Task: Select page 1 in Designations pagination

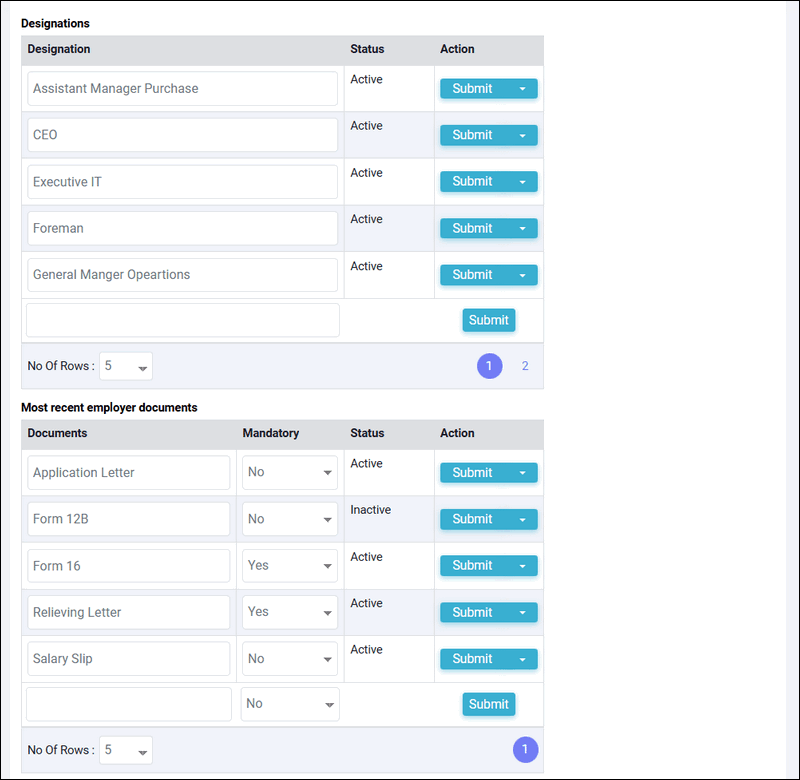Action: click(489, 366)
